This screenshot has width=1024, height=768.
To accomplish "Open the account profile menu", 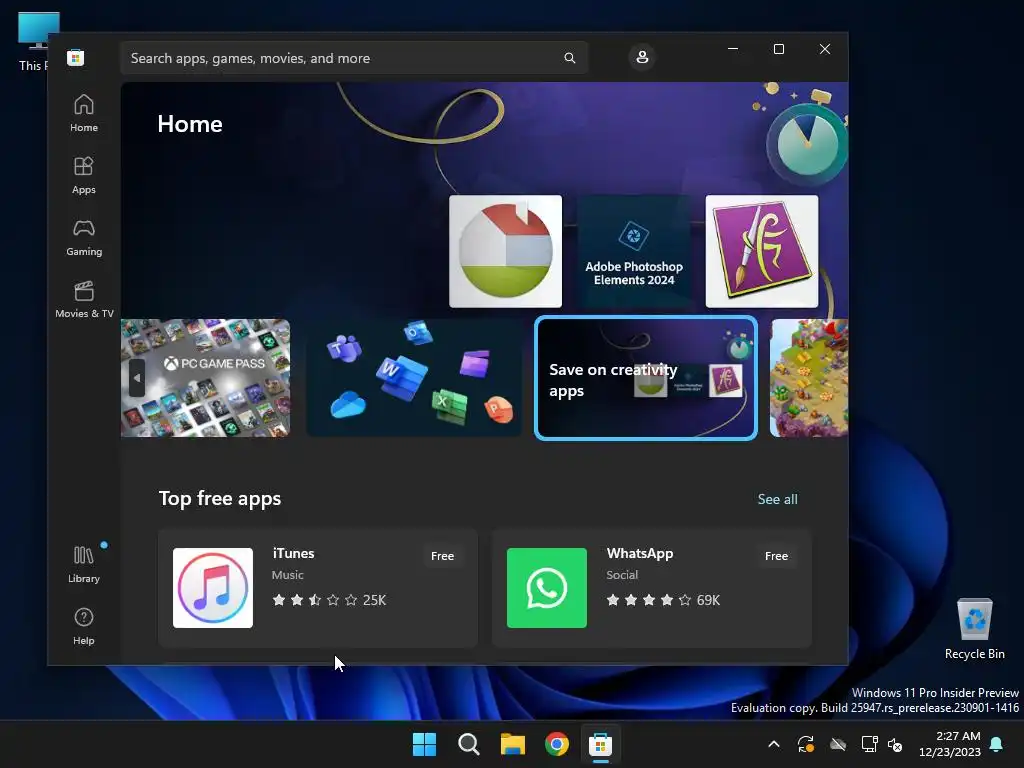I will (x=642, y=57).
